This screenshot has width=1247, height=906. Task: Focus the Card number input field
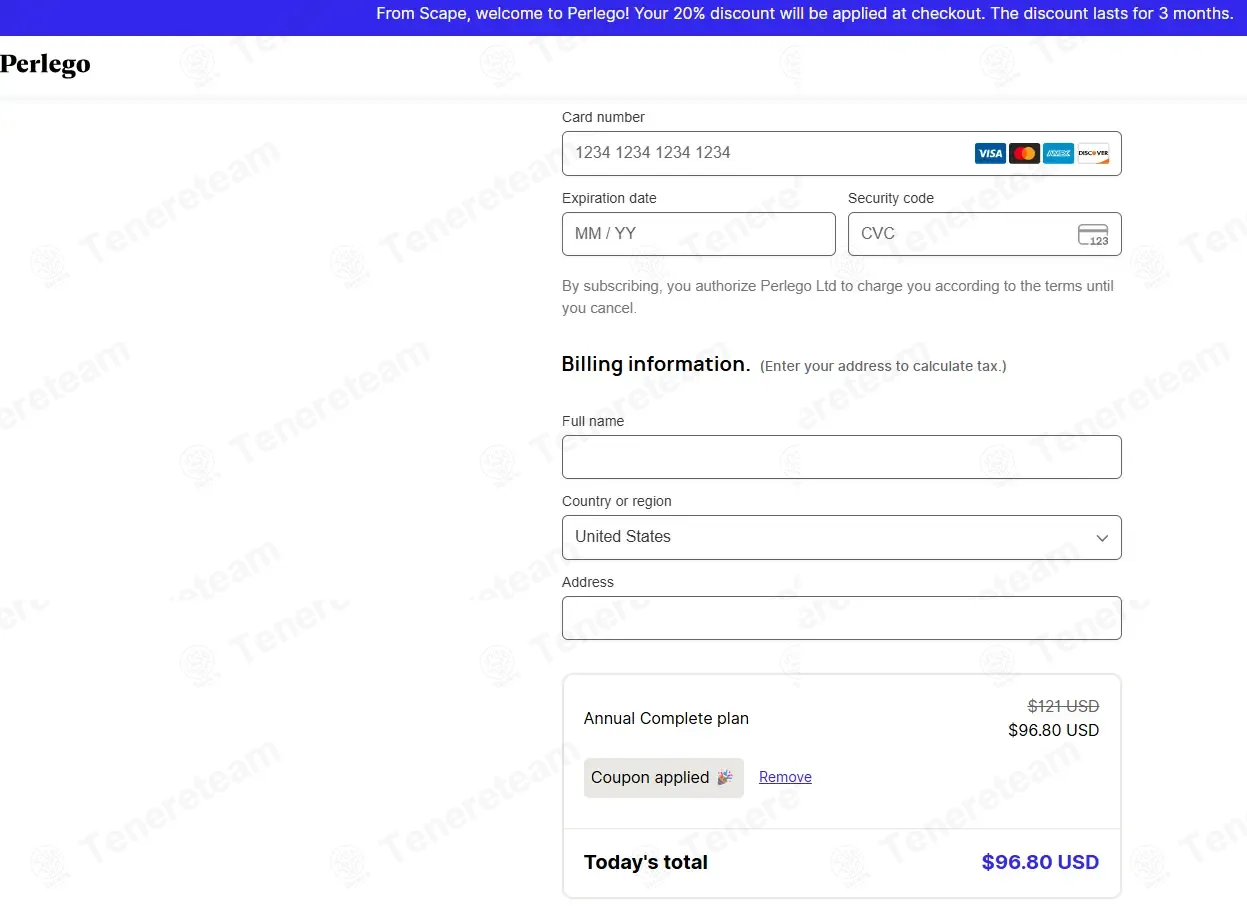pos(841,153)
